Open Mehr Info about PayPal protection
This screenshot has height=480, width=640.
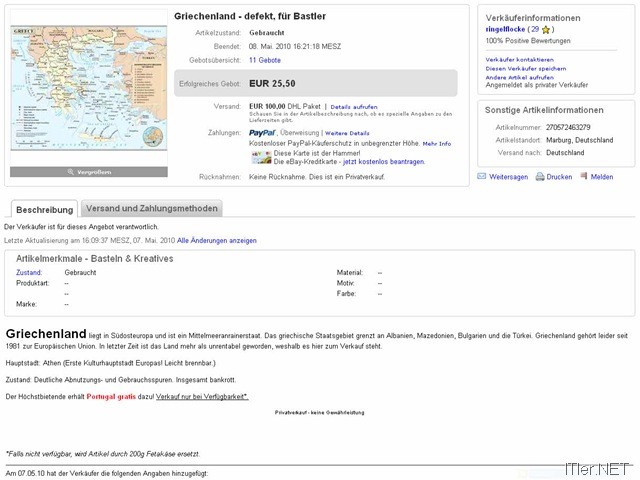pos(437,144)
